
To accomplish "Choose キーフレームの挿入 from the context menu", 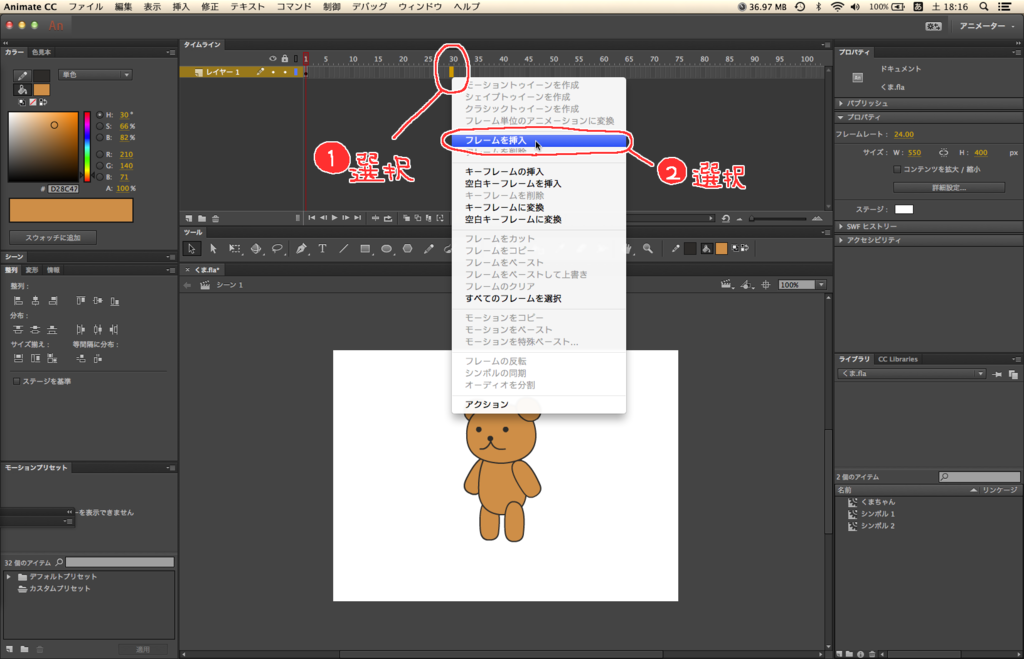I will [538, 172].
